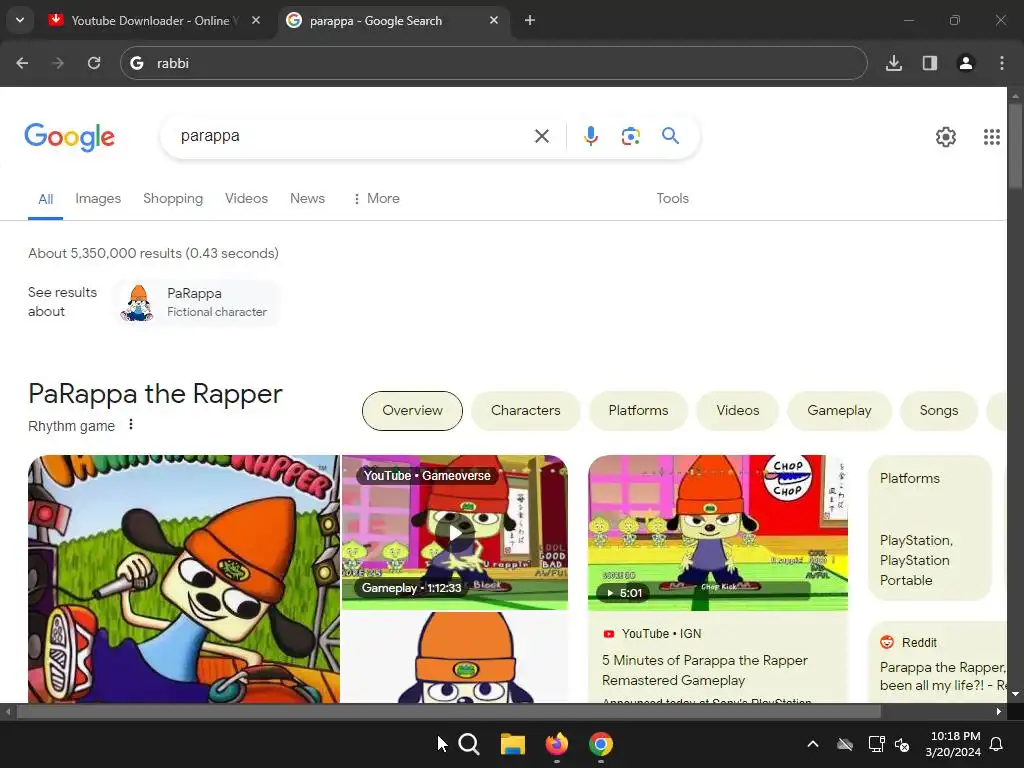This screenshot has height=768, width=1024.
Task: Show hidden system tray icons chevron
Action: [813, 744]
